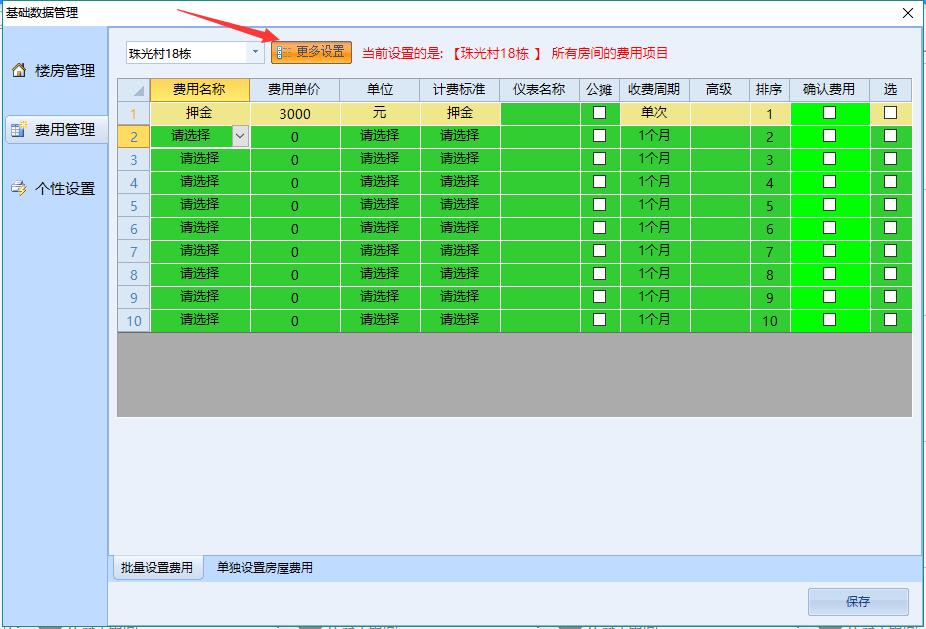Switch to 批量设置费用 tab
The image size is (926, 629).
[157, 568]
